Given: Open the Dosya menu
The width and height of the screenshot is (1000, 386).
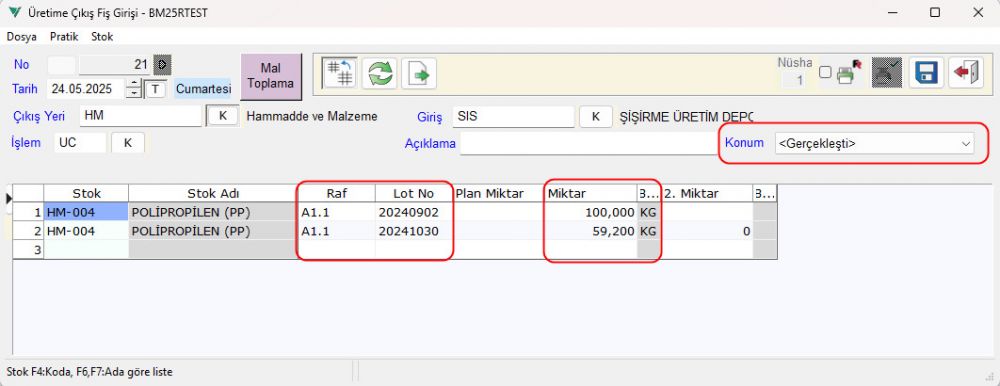Looking at the screenshot, I should coord(22,37).
